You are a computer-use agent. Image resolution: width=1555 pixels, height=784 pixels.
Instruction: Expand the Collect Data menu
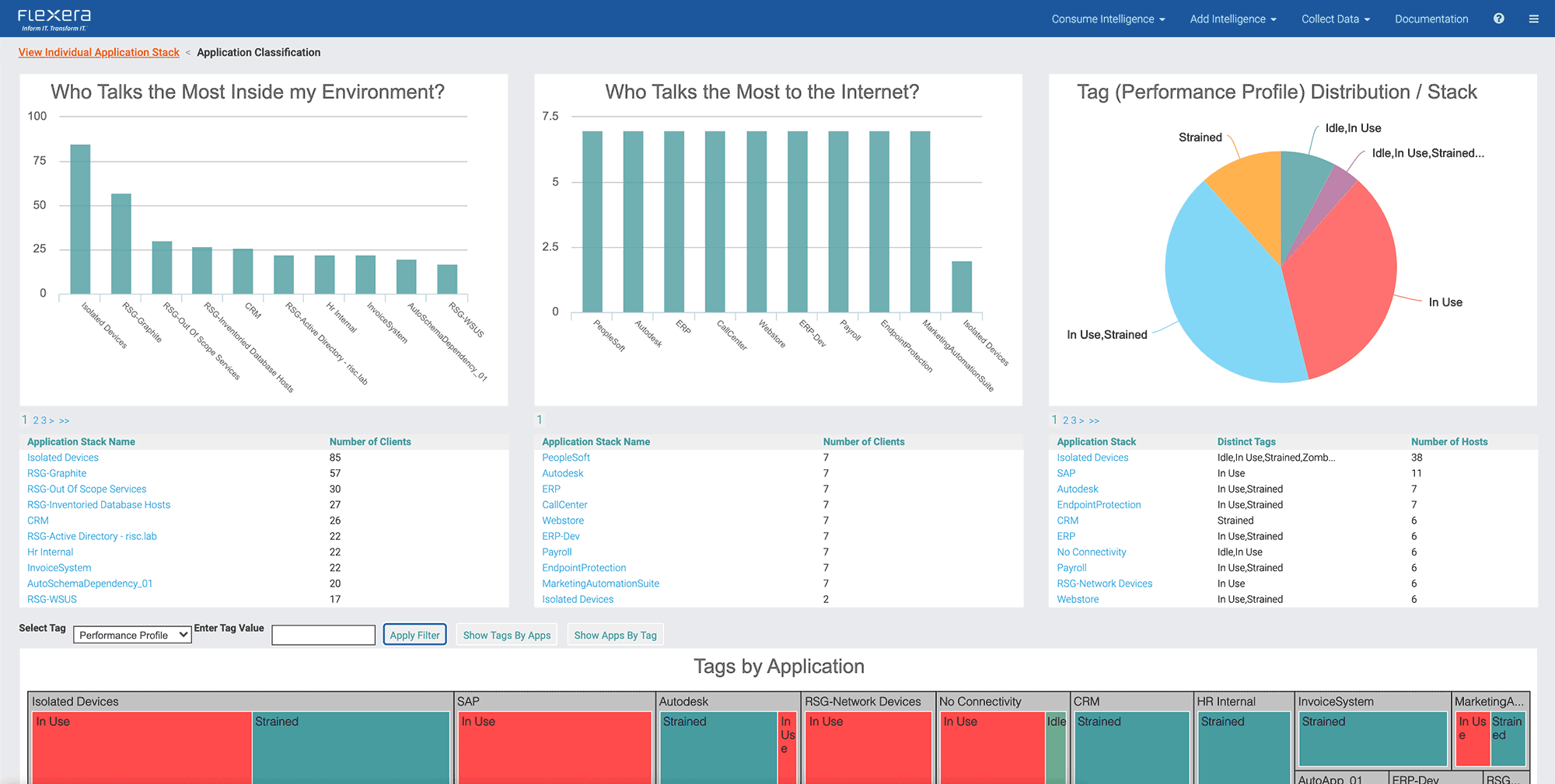[x=1335, y=19]
